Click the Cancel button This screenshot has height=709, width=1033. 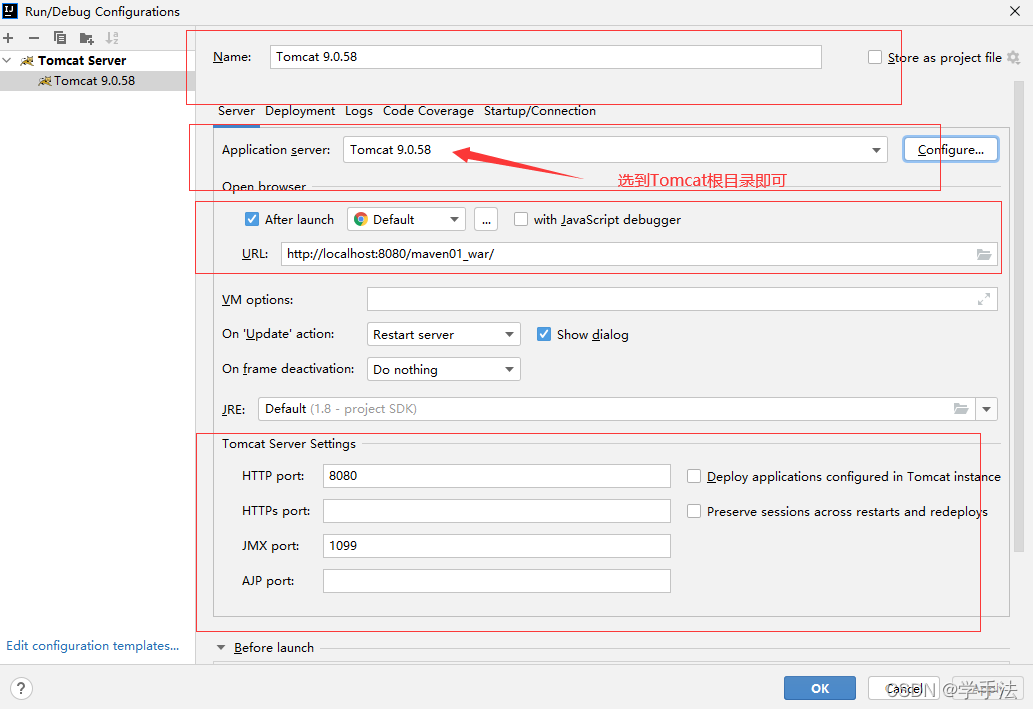click(903, 689)
